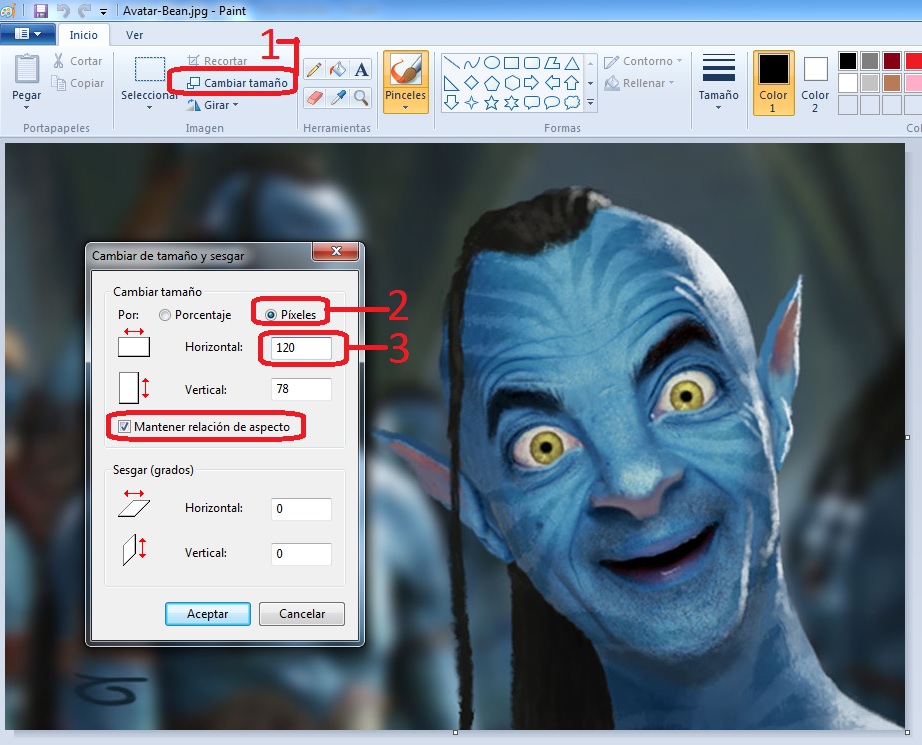Select the Text tool
Screen dimensions: 922x745
[361, 69]
